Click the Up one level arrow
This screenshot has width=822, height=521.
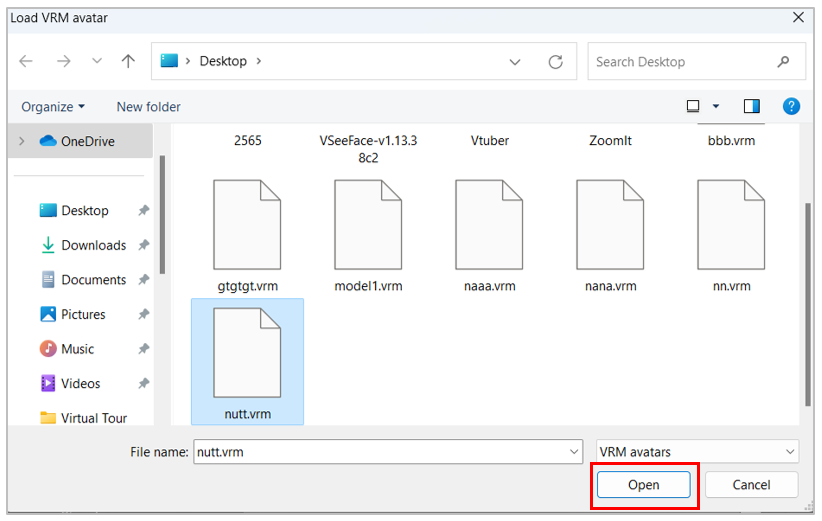(128, 61)
